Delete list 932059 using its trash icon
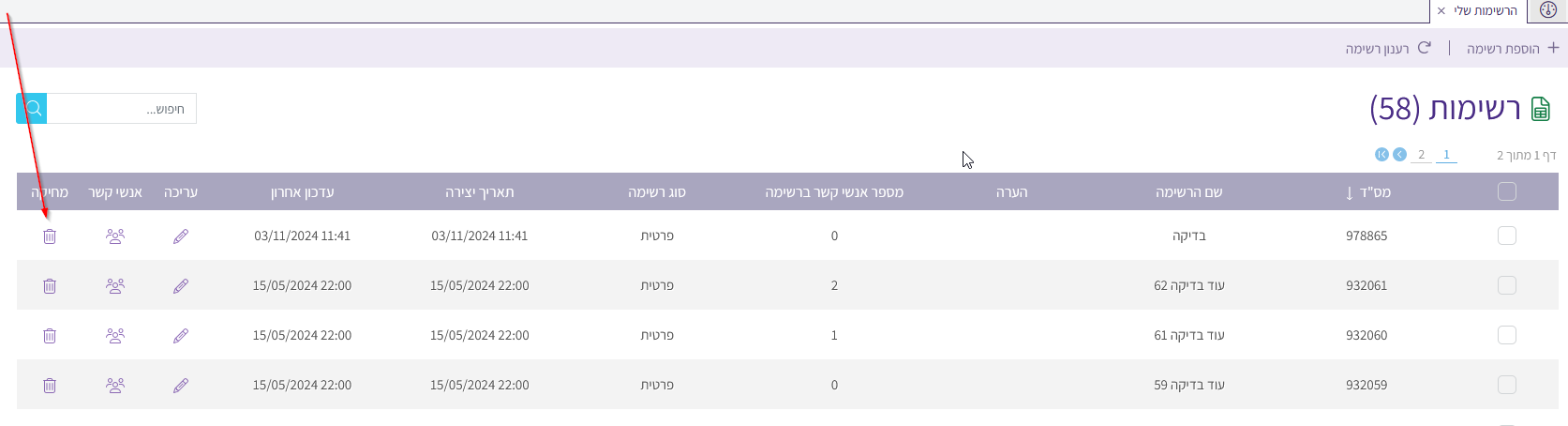 tap(50, 386)
